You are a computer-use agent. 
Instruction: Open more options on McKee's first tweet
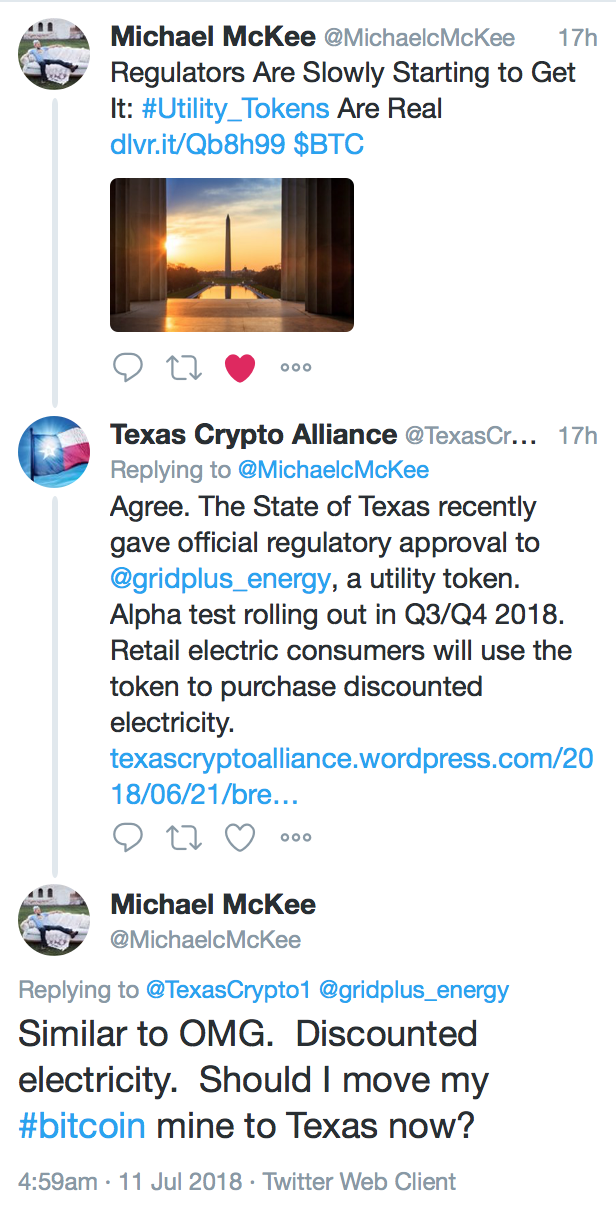pyautogui.click(x=296, y=367)
